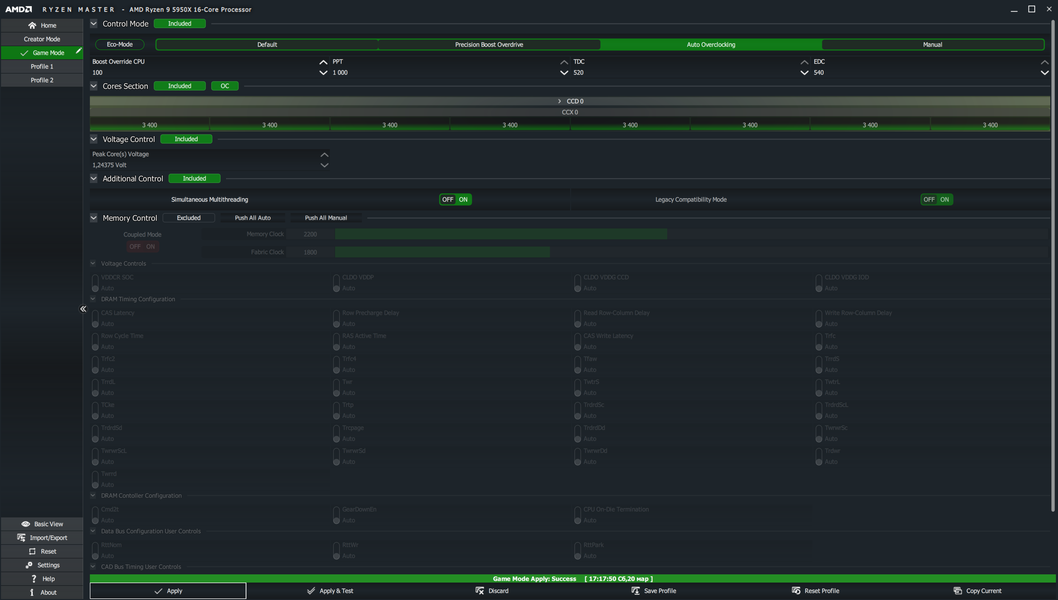Switch to Profile 1

42,66
